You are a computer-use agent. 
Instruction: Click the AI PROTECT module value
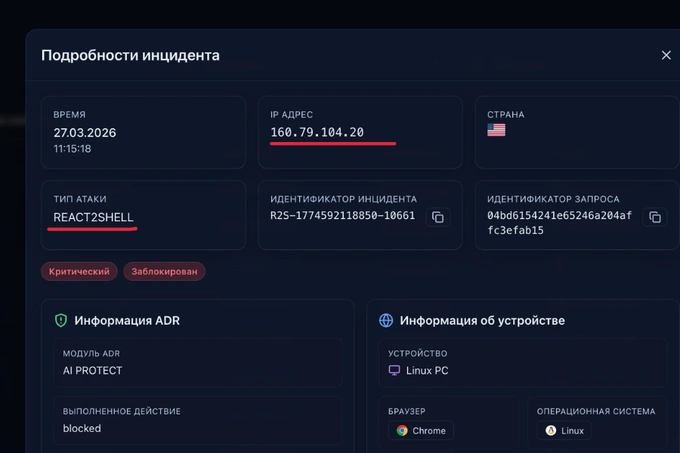pos(92,371)
